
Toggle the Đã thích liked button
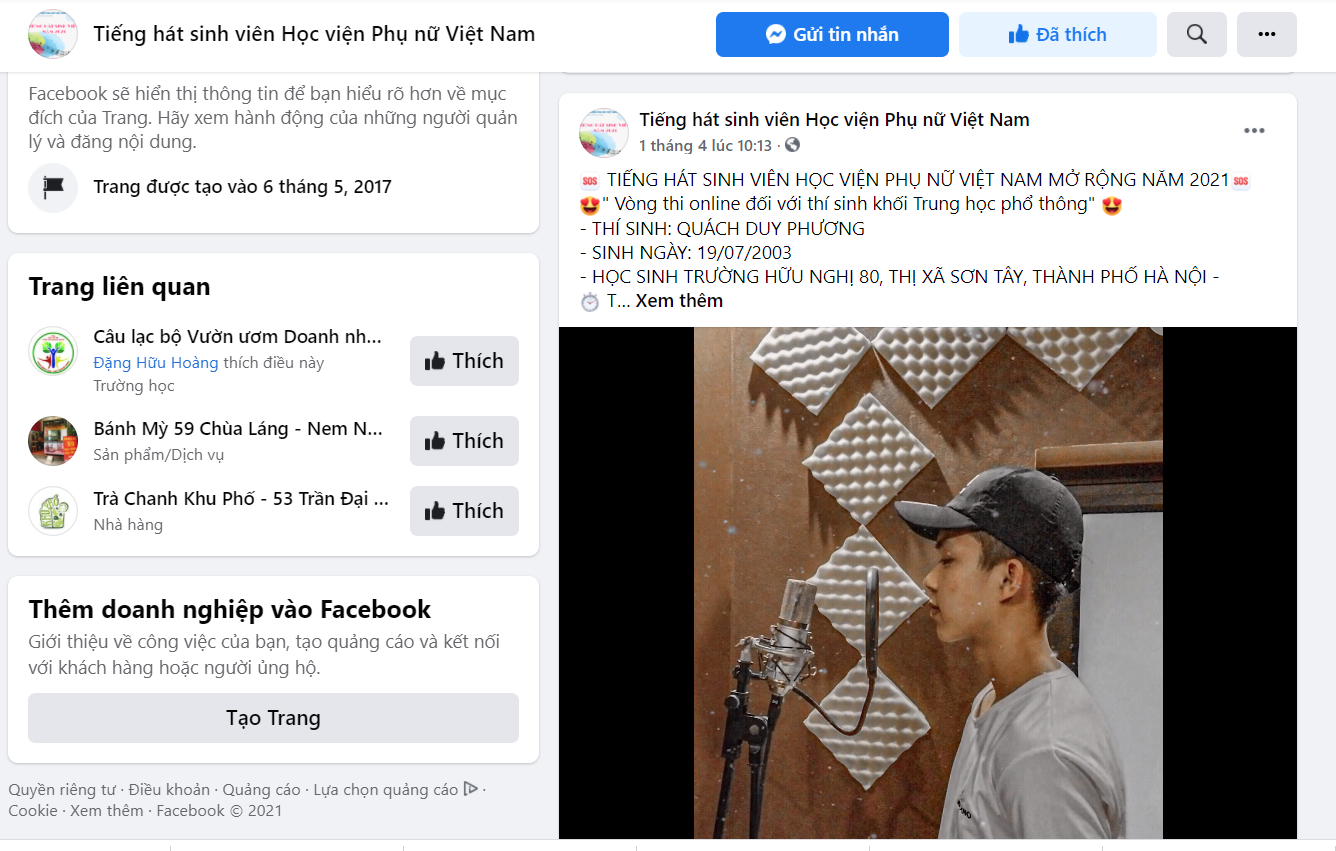click(1057, 35)
